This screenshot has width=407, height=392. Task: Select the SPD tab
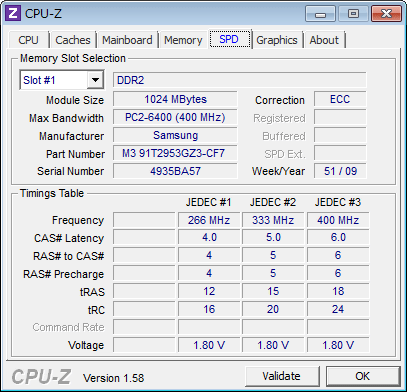[229, 39]
